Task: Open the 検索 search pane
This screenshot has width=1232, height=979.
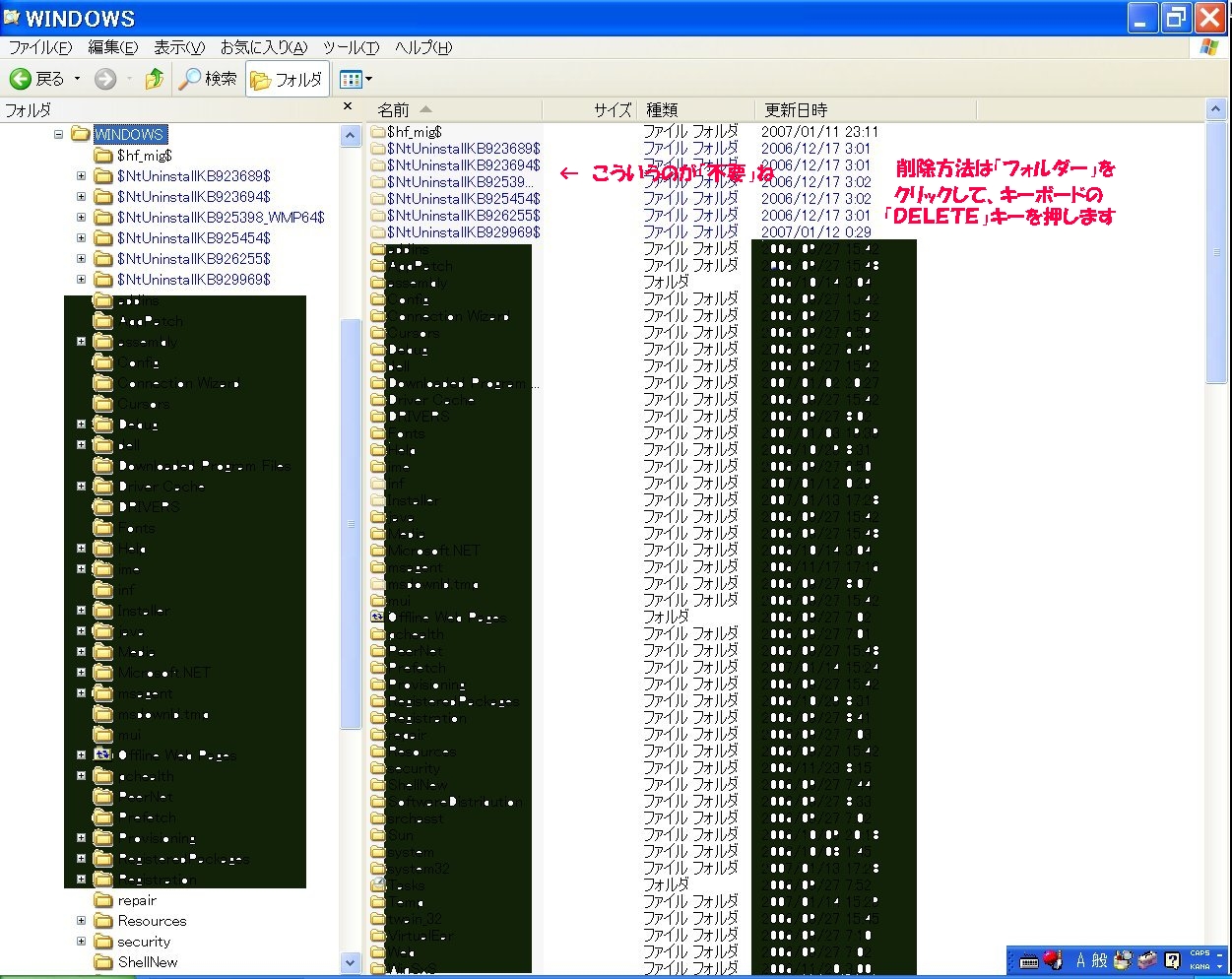Action: (x=208, y=79)
